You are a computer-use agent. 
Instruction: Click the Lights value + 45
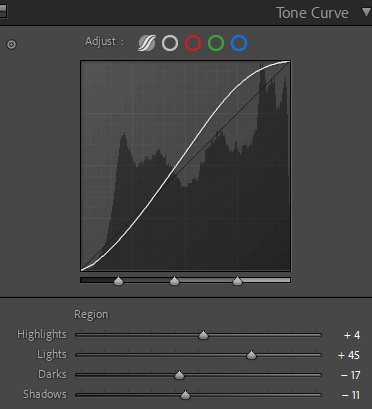point(349,355)
